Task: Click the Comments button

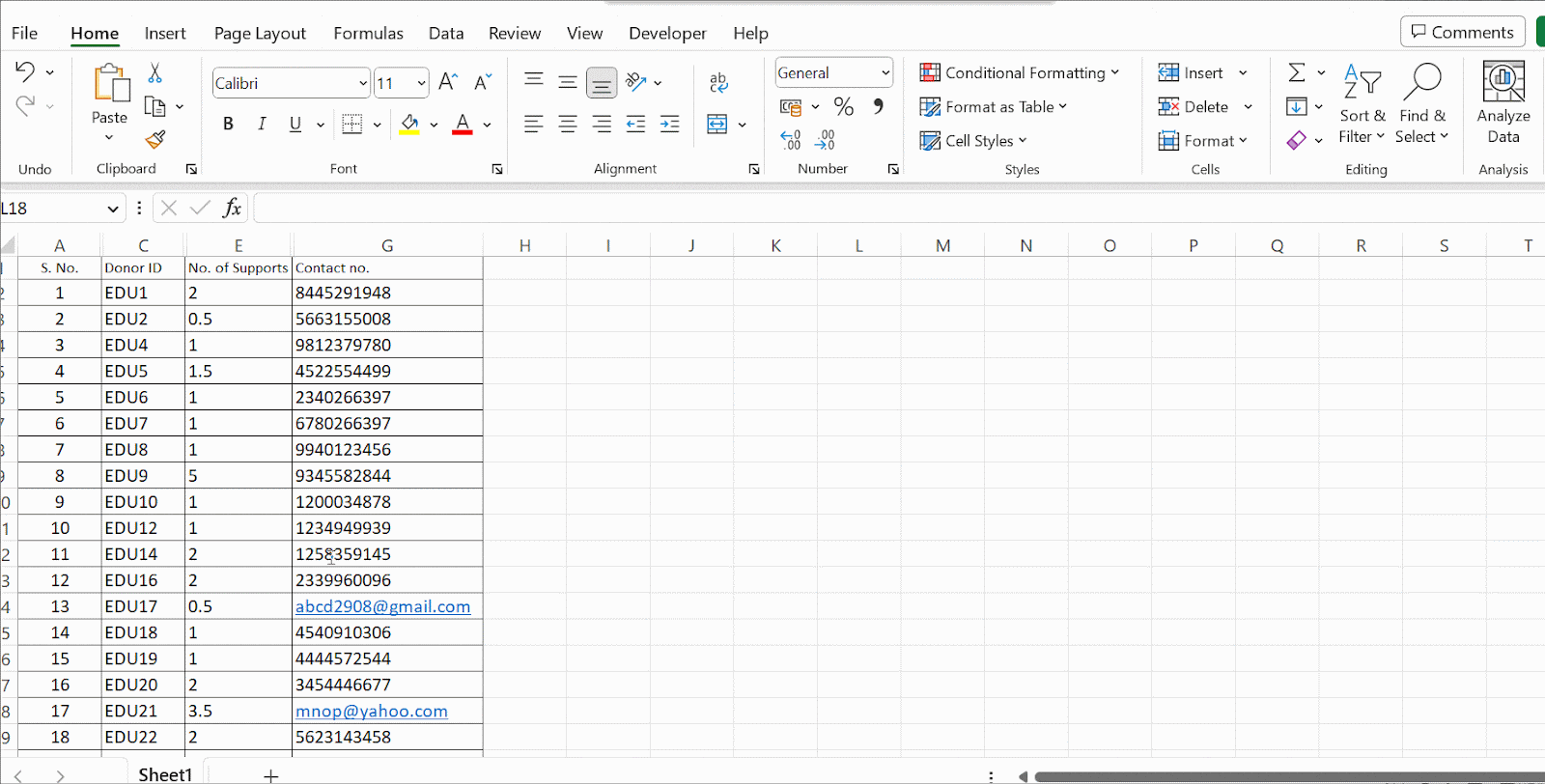Action: pos(1462,32)
